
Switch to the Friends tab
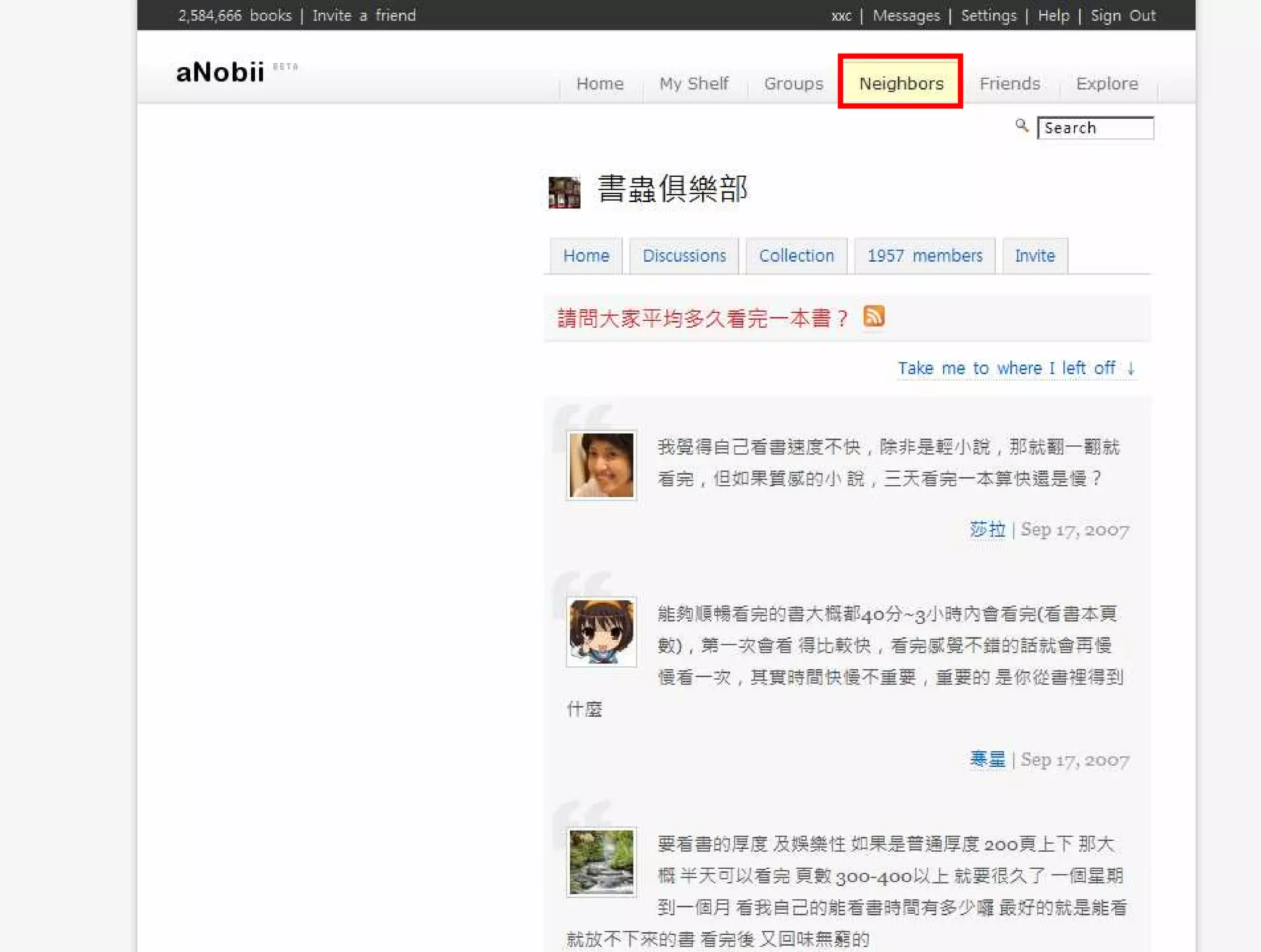1010,83
